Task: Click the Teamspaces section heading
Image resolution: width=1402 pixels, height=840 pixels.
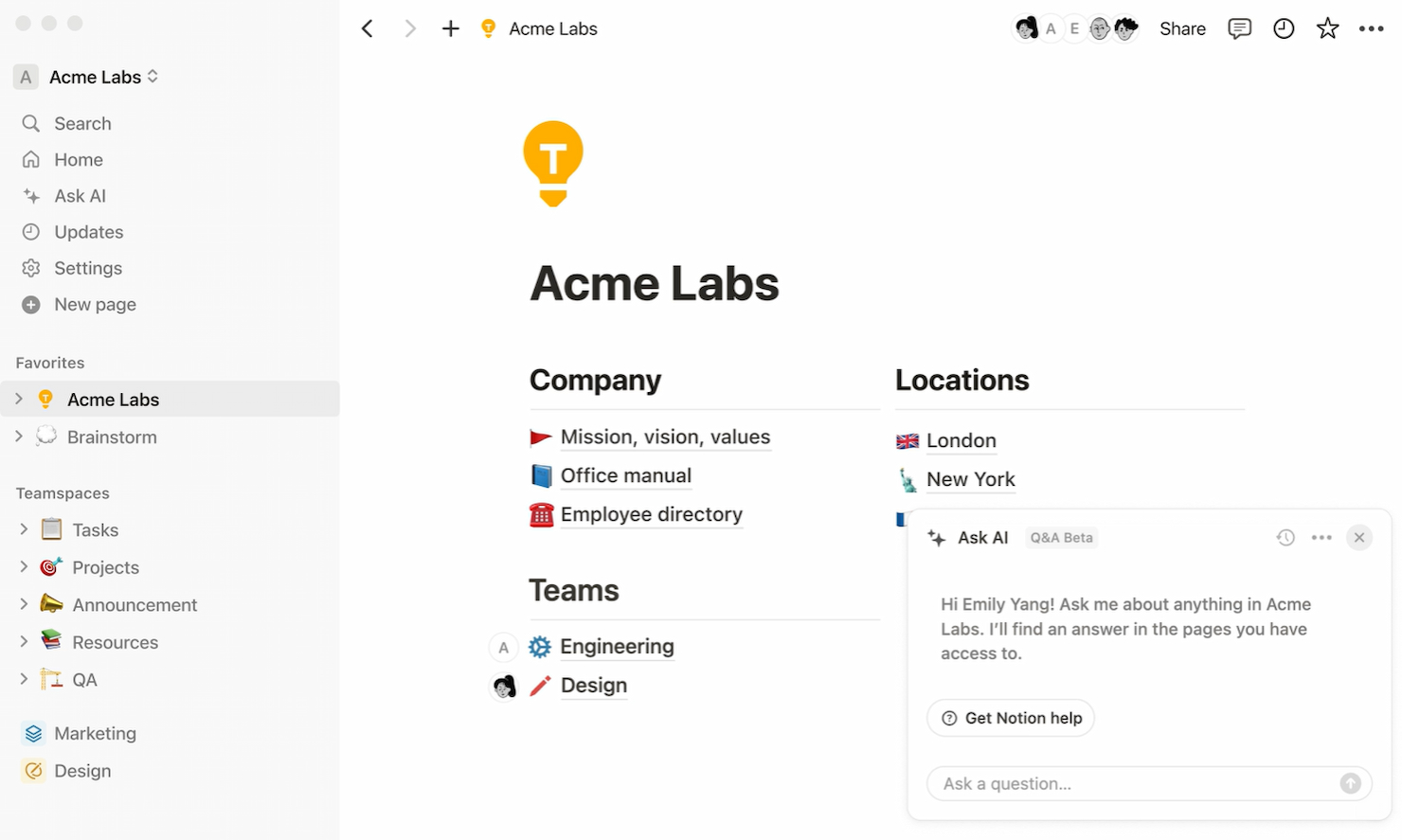Action: (x=63, y=493)
